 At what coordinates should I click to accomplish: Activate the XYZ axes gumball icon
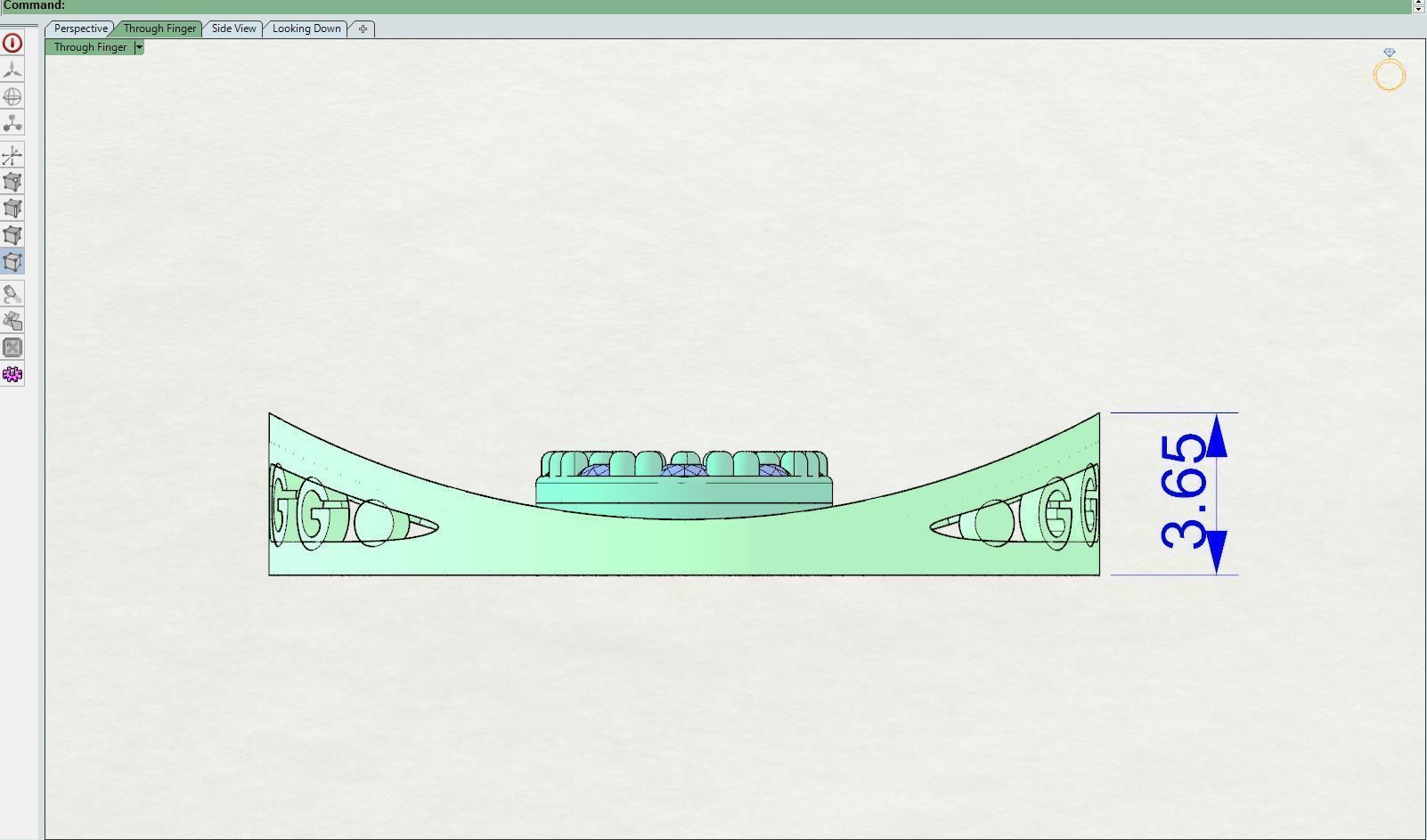[x=12, y=156]
